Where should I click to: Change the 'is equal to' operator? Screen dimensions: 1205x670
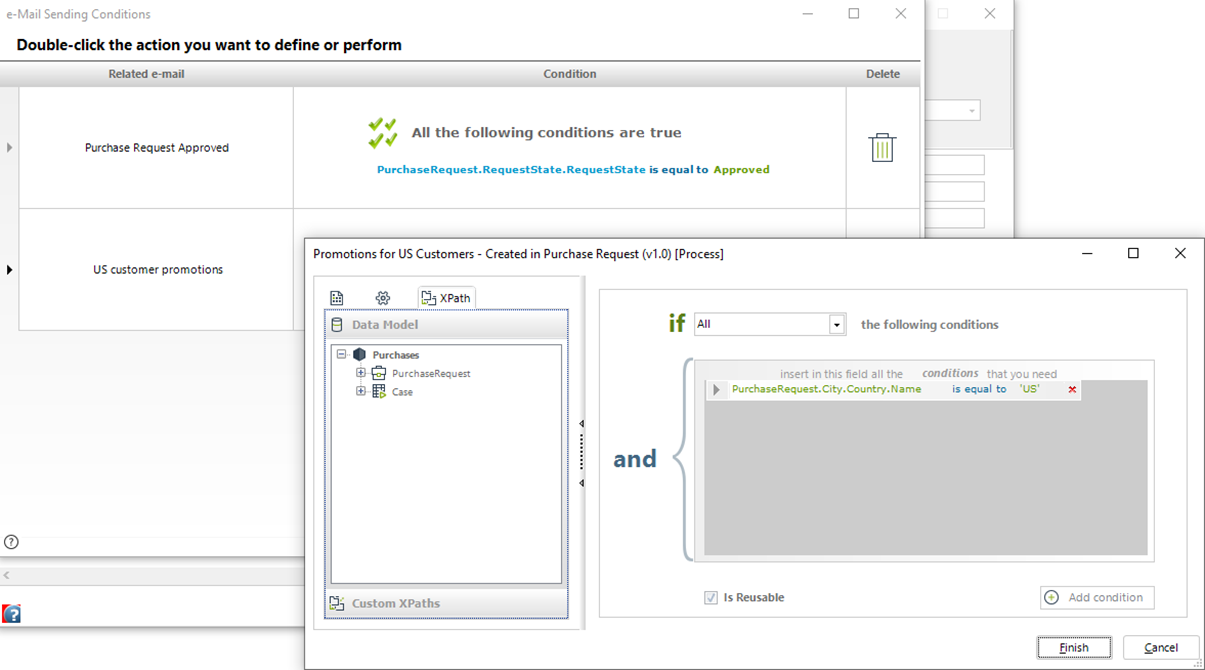click(979, 389)
